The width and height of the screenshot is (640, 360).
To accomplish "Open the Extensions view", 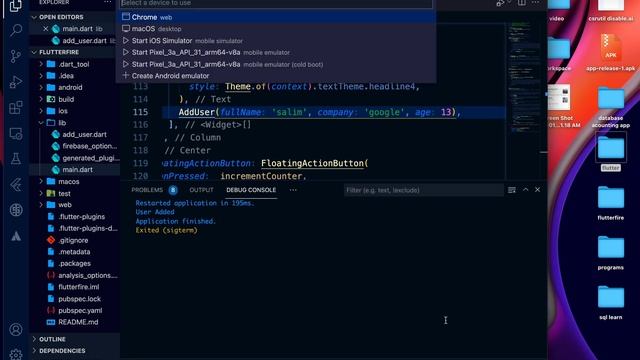I will pos(16,108).
